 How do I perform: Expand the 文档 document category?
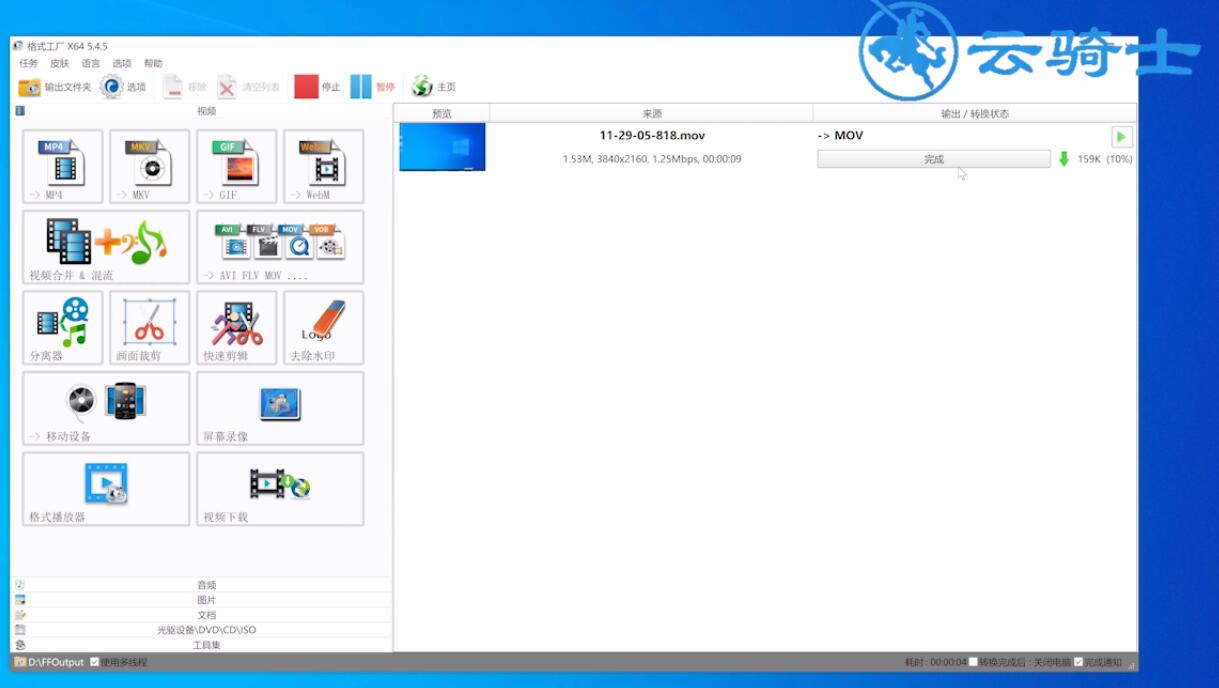coord(203,615)
